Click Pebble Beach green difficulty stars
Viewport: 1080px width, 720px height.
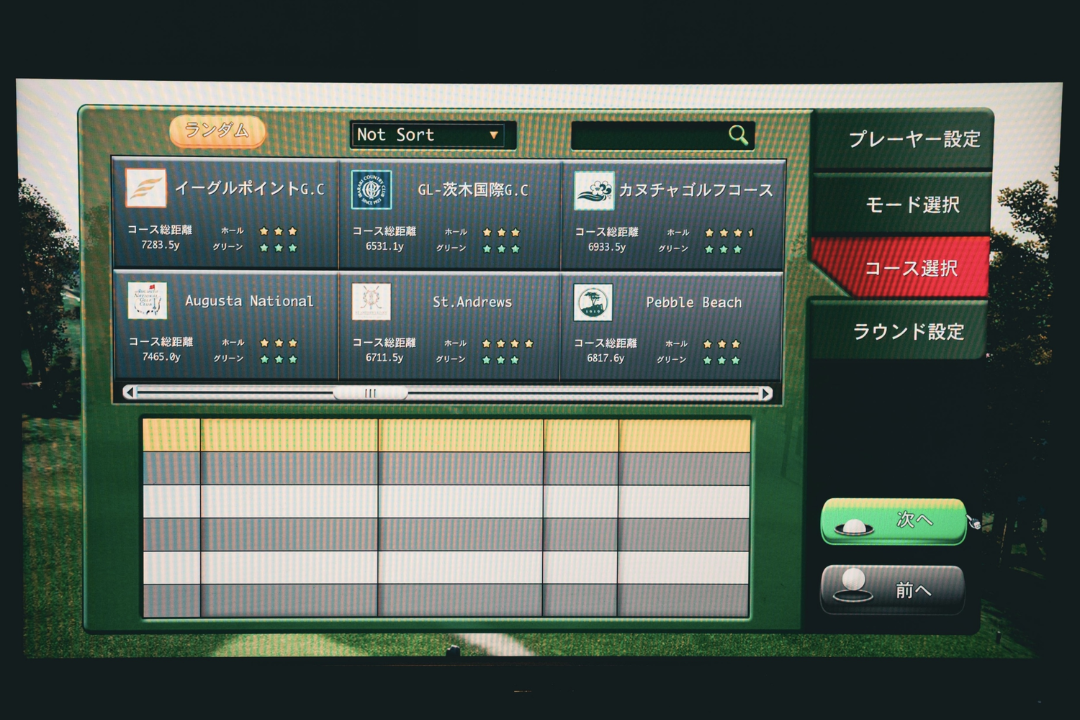tap(721, 360)
